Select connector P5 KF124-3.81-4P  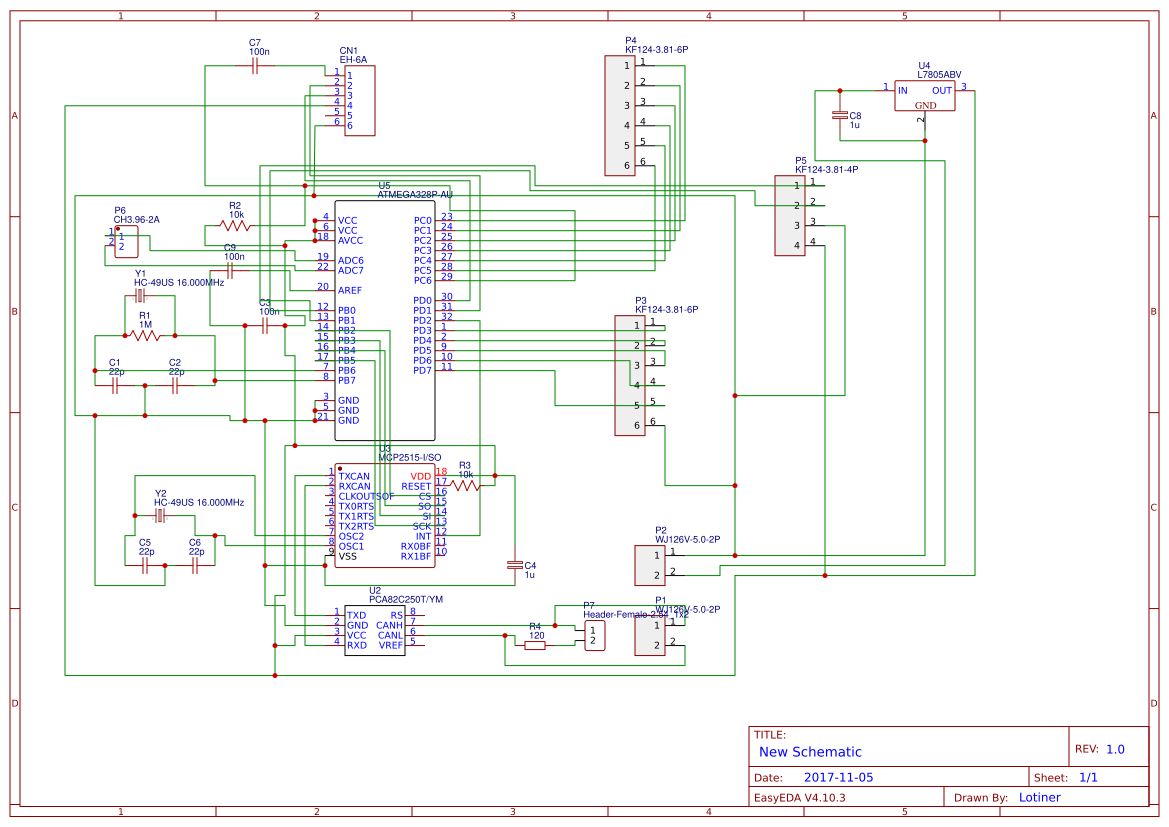pyautogui.click(x=789, y=215)
